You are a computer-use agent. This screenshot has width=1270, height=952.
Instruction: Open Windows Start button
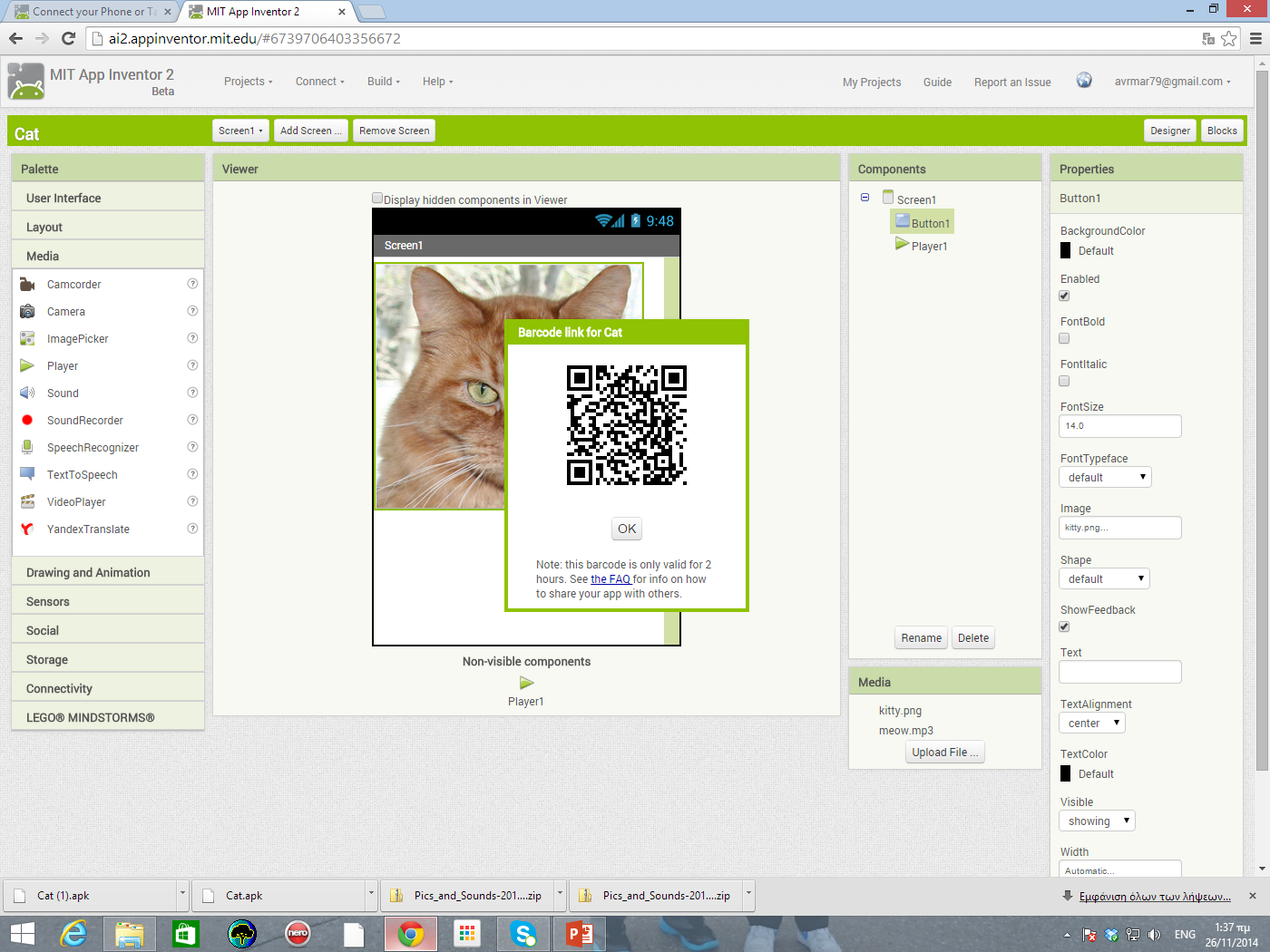[x=22, y=934]
